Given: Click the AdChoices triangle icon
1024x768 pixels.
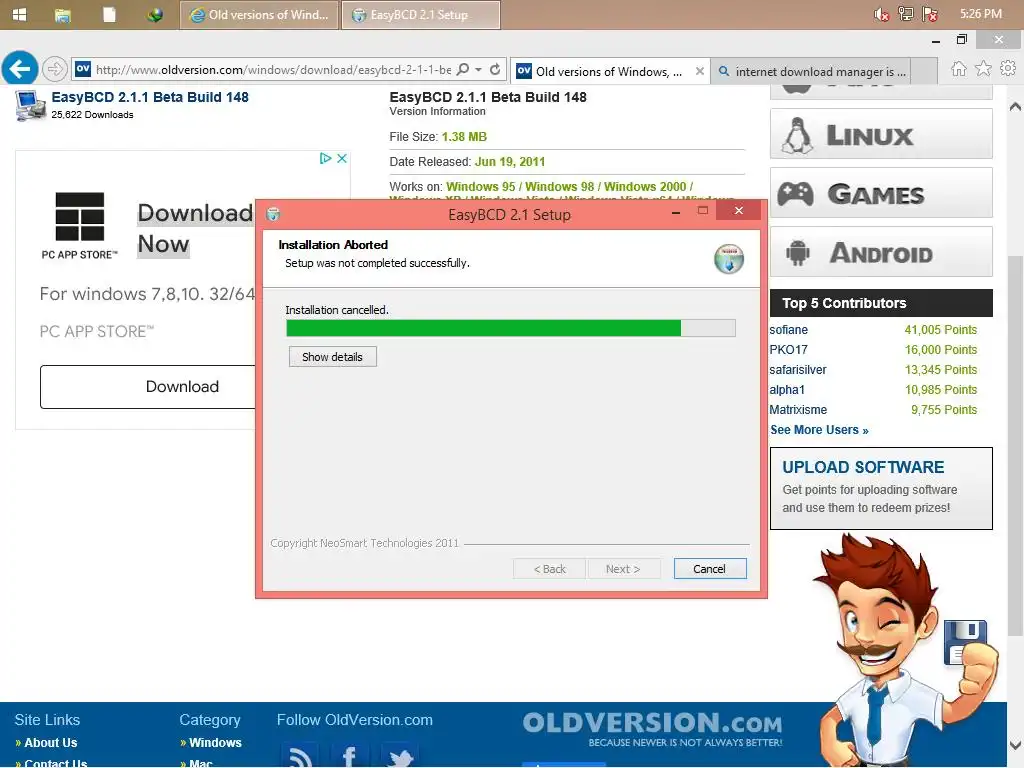Looking at the screenshot, I should [x=325, y=158].
